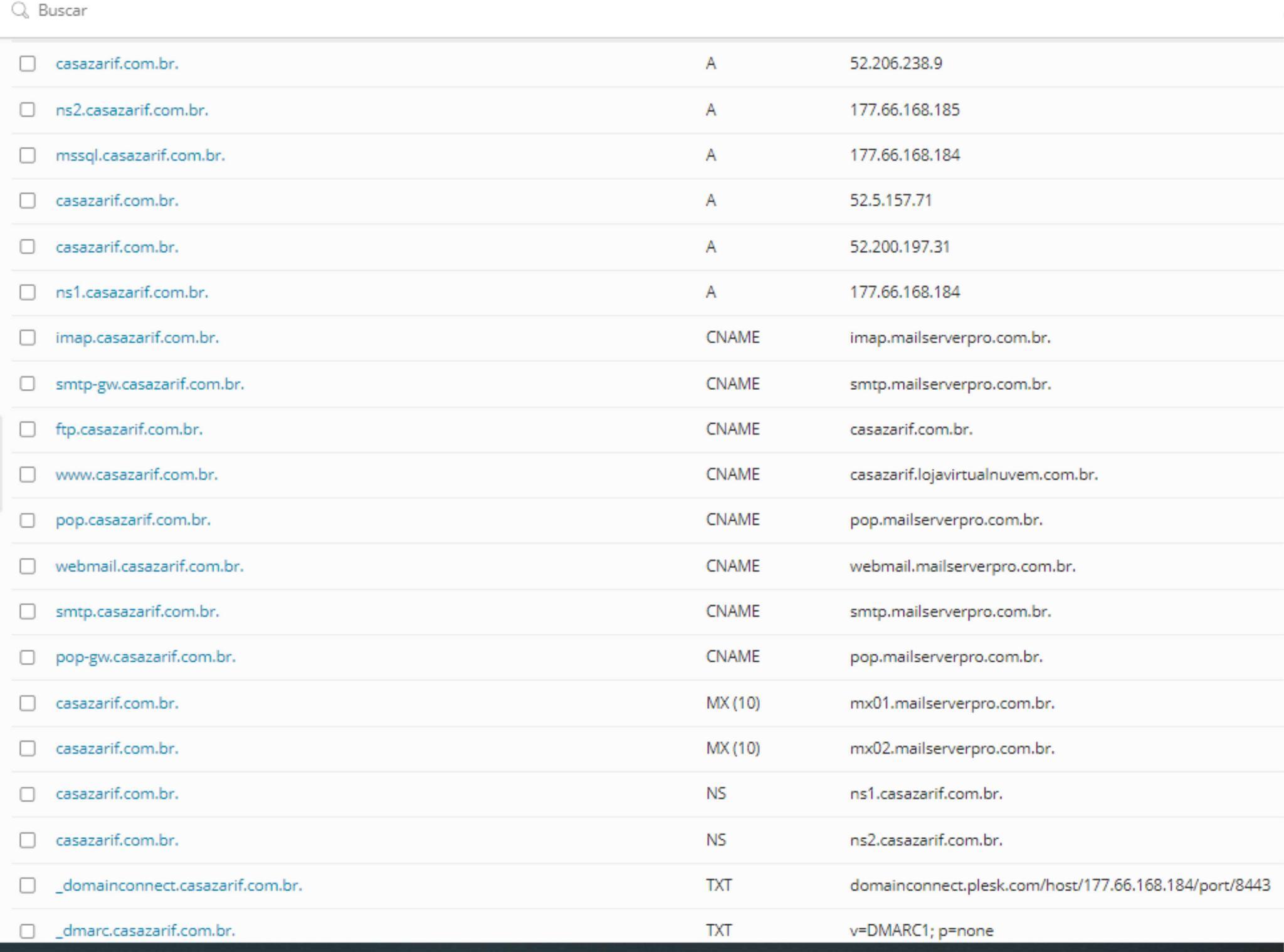This screenshot has width=1284, height=952.
Task: Click the value 52.206.238.9
Action: point(896,64)
